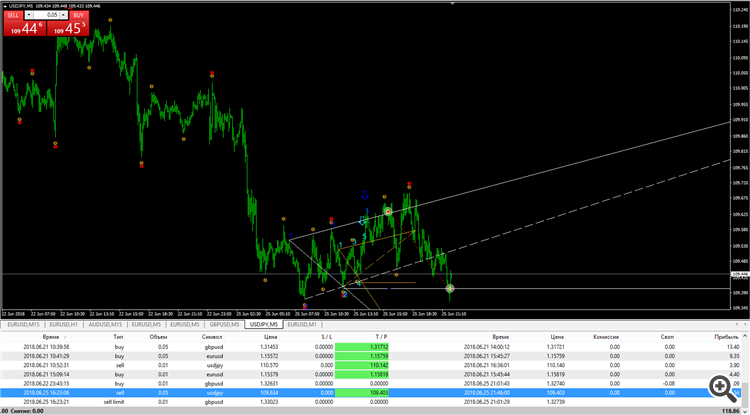Switch to the AUDUSD,M15 chart tab
Viewport: 750px width, 415px height.
click(105, 325)
